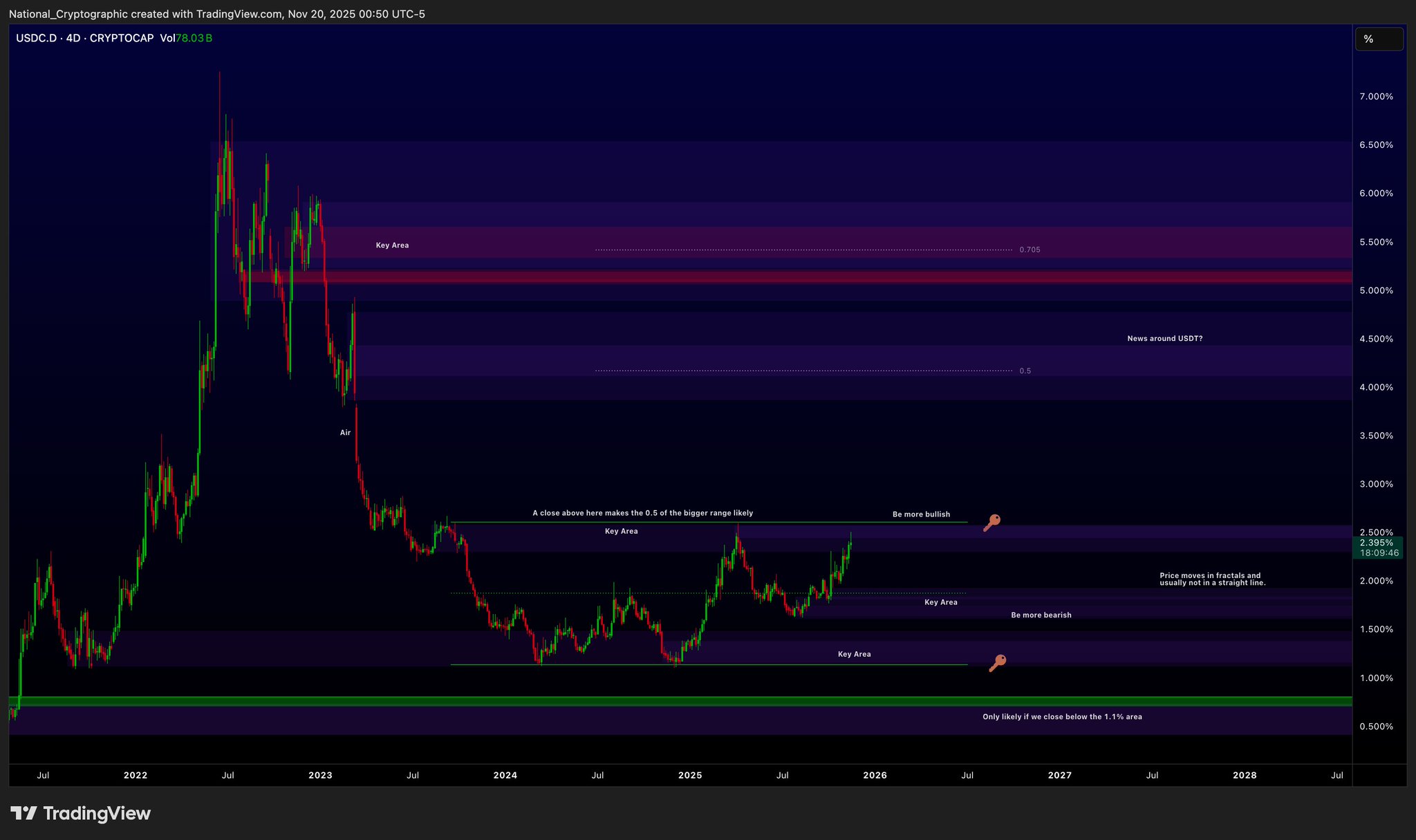The height and width of the screenshot is (840, 1416).
Task: Click the USDC.D symbol title
Action: coord(36,39)
